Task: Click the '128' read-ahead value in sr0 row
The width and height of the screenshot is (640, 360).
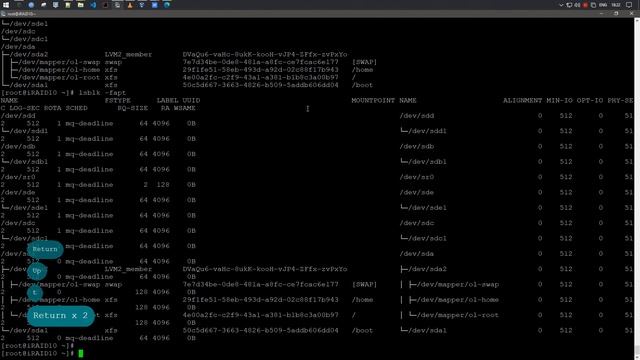Action: click(x=163, y=185)
